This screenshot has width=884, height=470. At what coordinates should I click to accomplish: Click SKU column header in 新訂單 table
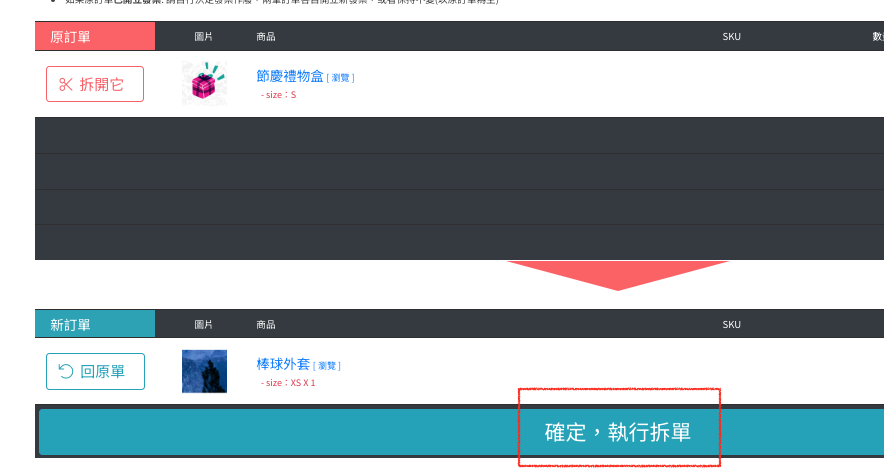(731, 325)
